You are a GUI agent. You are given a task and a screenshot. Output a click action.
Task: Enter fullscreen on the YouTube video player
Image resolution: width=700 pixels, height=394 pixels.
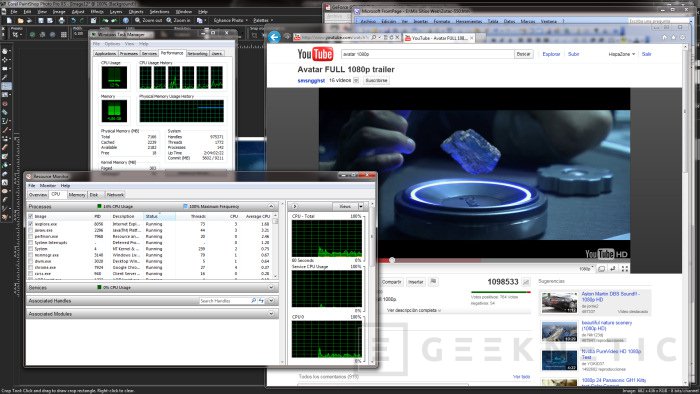pos(625,269)
